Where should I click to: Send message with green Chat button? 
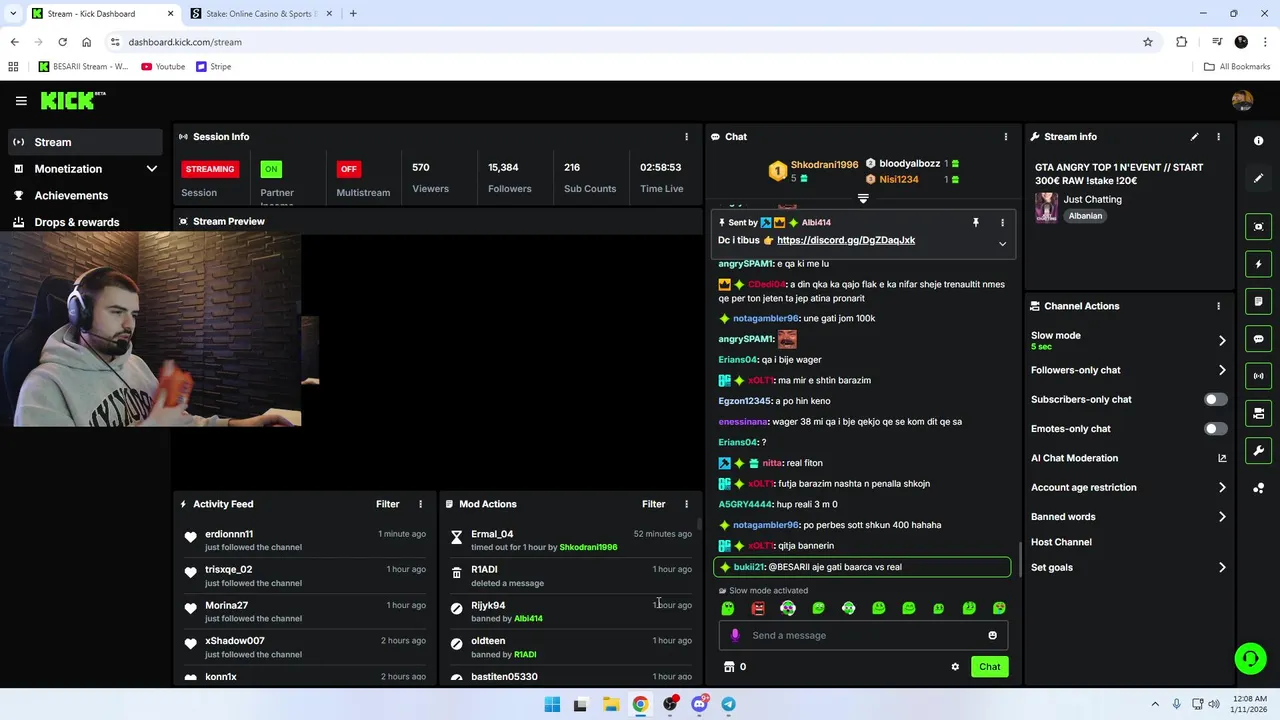click(989, 667)
